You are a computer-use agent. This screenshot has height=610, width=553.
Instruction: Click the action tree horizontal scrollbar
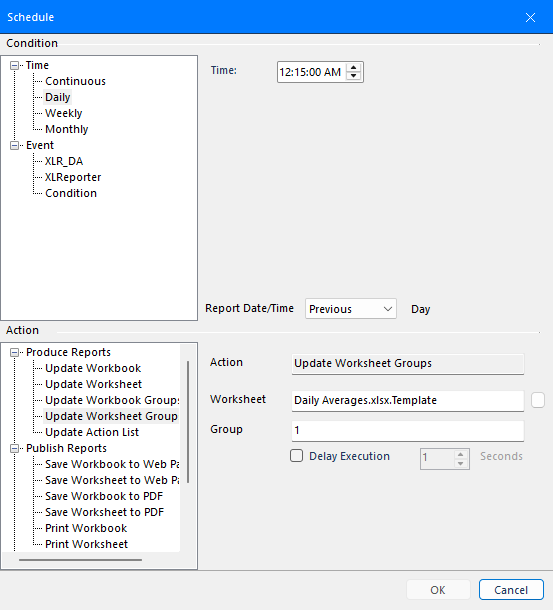[x=80, y=560]
